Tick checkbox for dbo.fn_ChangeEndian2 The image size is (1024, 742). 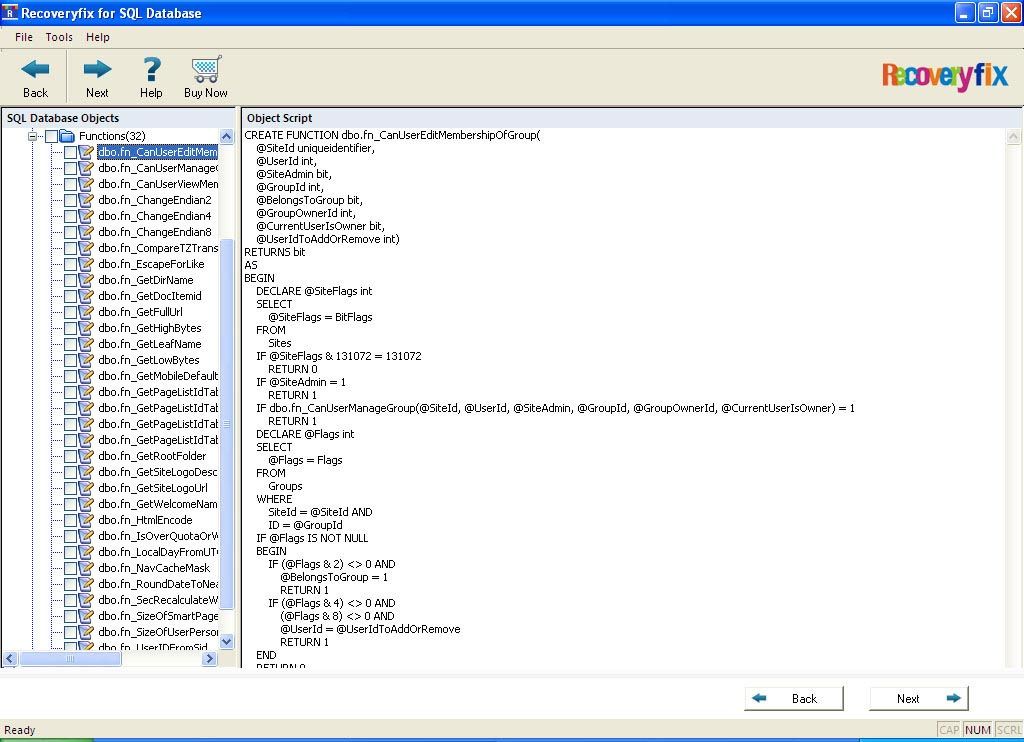[x=71, y=200]
